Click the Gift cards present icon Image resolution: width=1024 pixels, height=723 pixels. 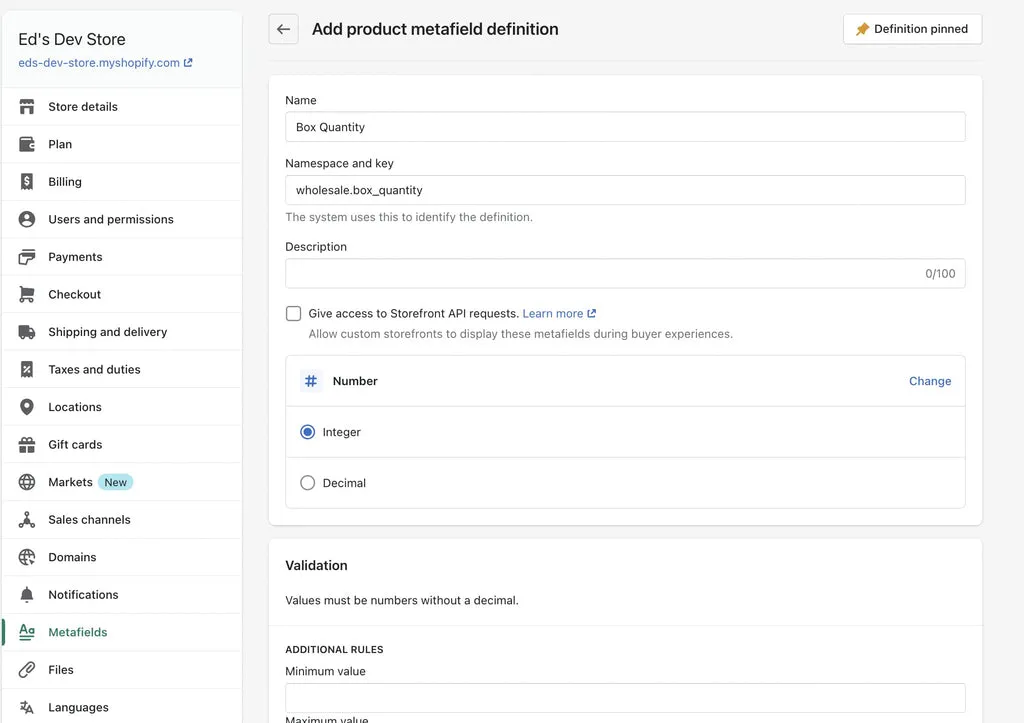(27, 445)
